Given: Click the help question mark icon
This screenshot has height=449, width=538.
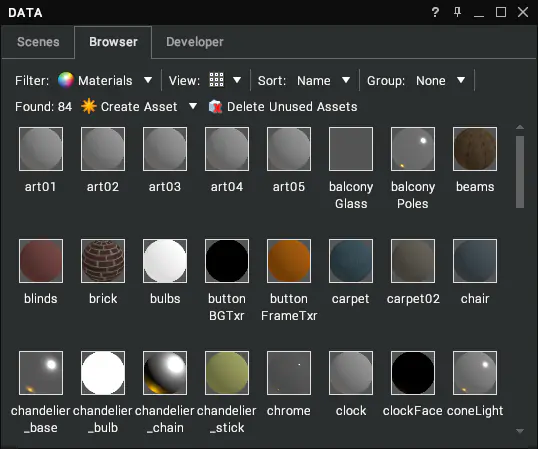Looking at the screenshot, I should [x=435, y=12].
